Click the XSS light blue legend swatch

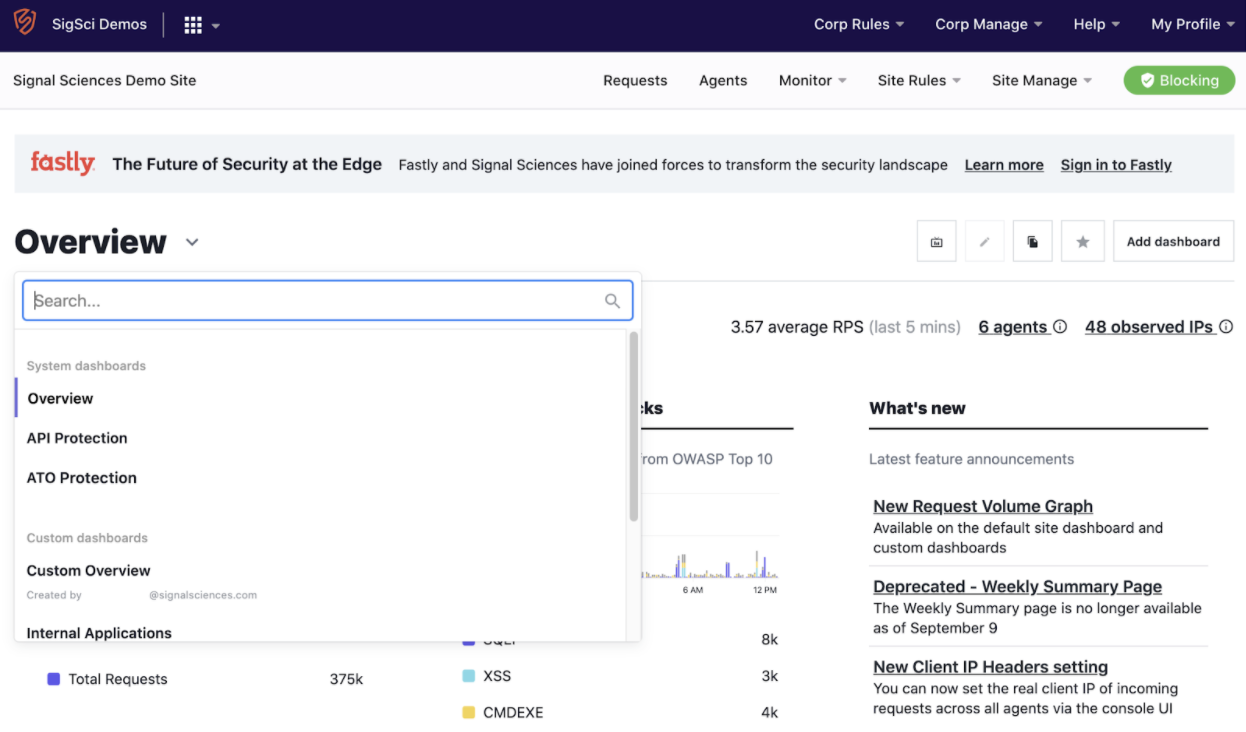[x=468, y=676]
